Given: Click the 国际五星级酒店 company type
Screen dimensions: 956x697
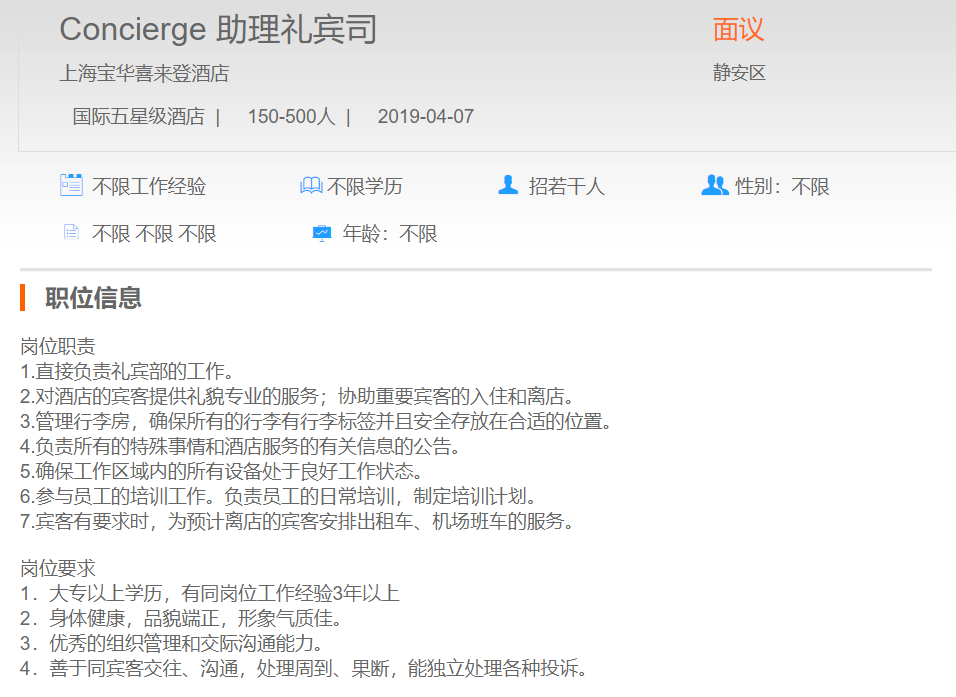Looking at the screenshot, I should 138,116.
